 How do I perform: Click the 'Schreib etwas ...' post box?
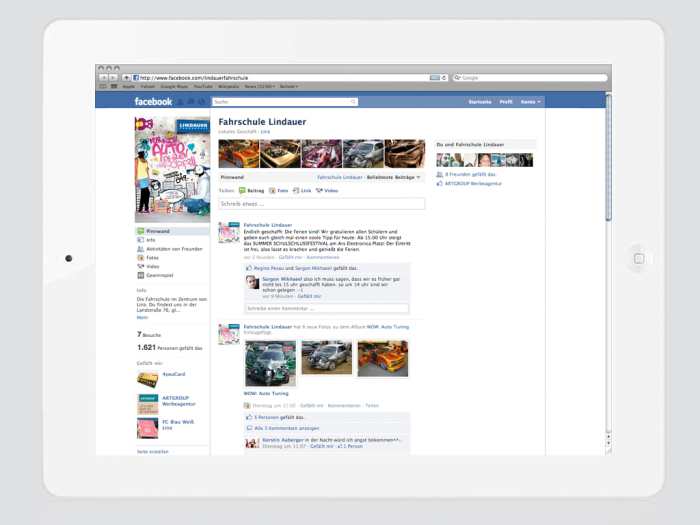pos(321,204)
